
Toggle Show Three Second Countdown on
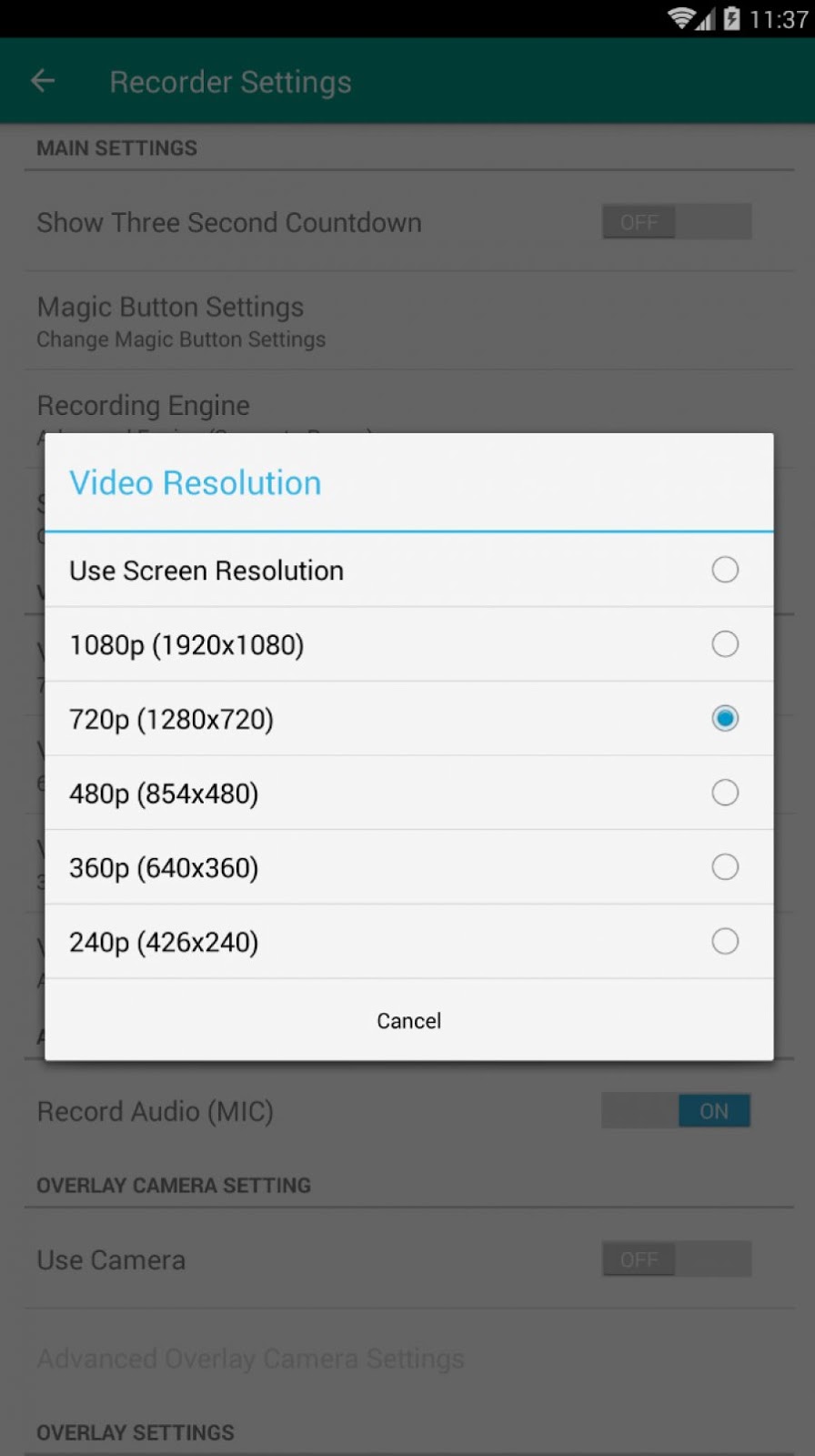click(x=677, y=221)
